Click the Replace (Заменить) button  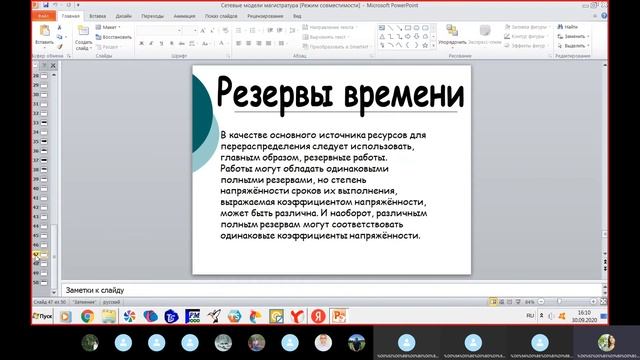[573, 36]
